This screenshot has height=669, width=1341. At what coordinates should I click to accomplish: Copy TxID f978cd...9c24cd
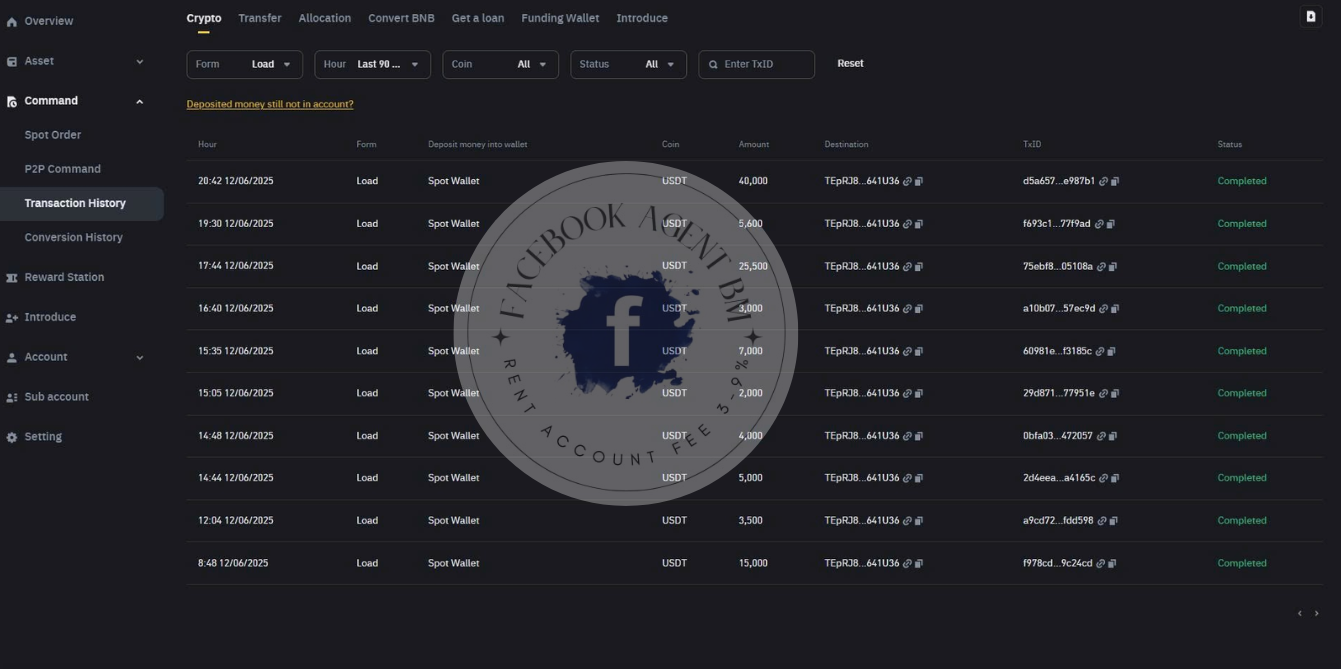1112,564
